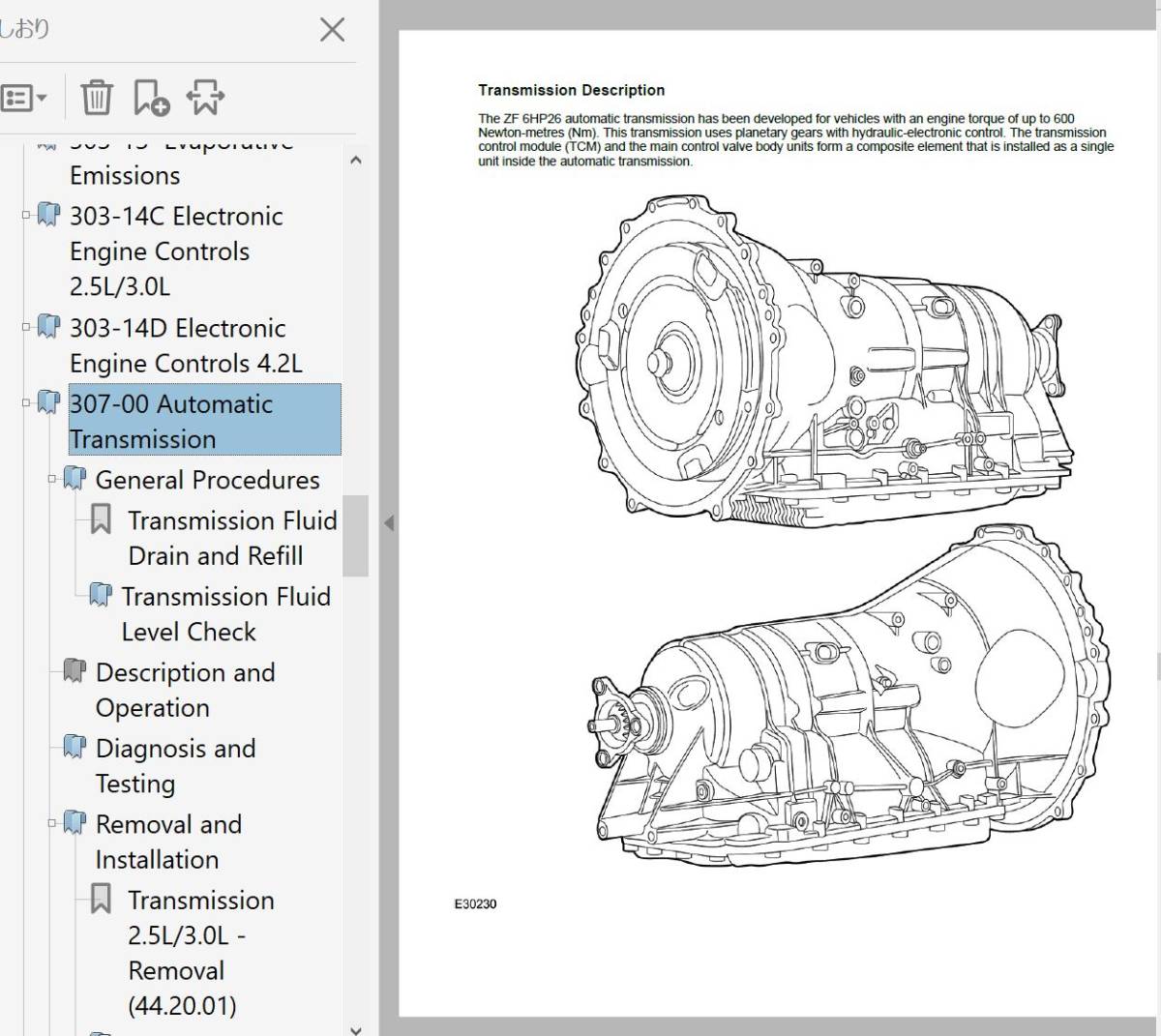Image resolution: width=1161 pixels, height=1036 pixels.
Task: Click the bookmark icon for Transmission Fluid Drain and Refill
Action: click(x=101, y=519)
